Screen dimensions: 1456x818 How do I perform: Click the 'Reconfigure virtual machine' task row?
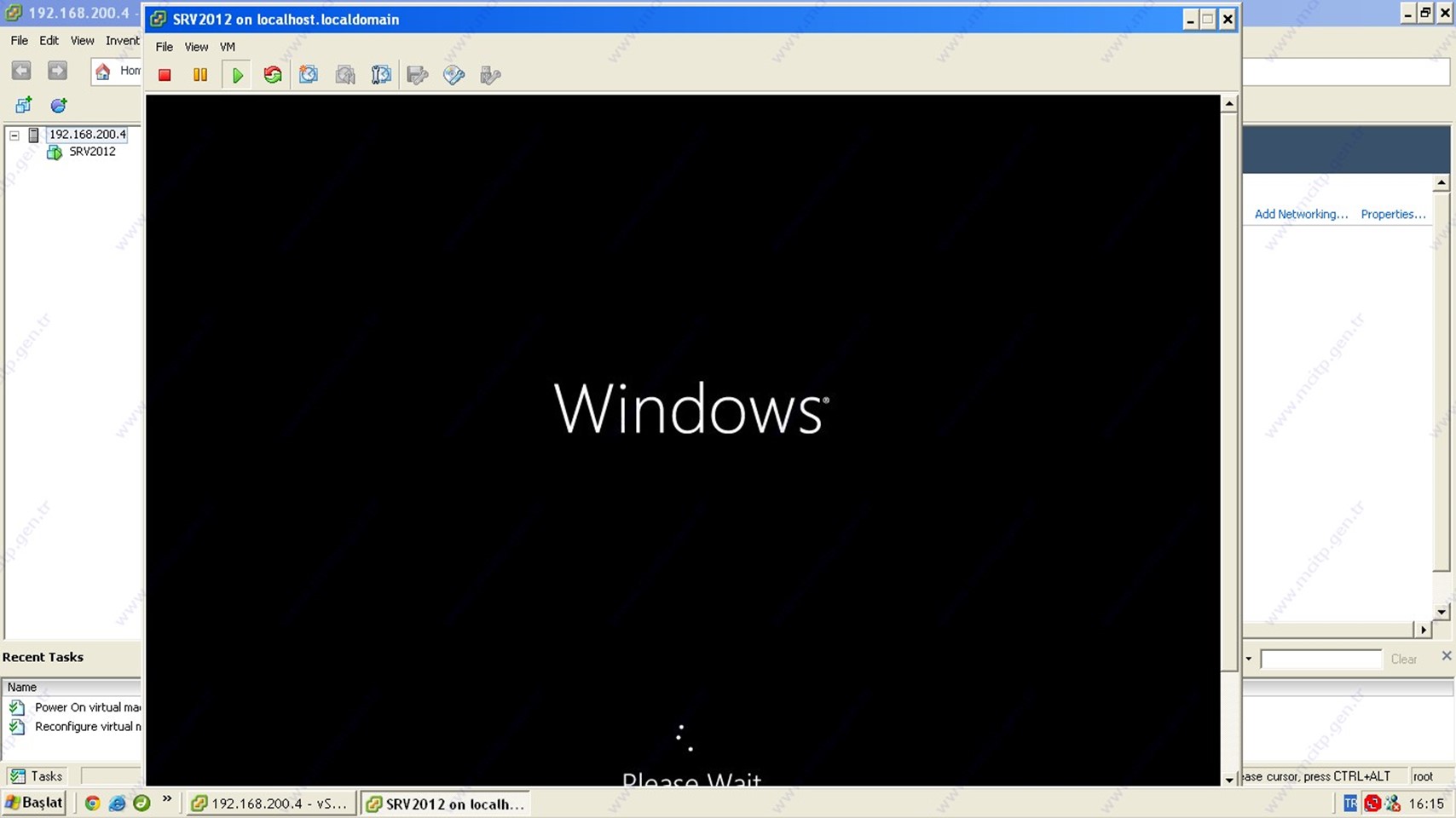73,727
